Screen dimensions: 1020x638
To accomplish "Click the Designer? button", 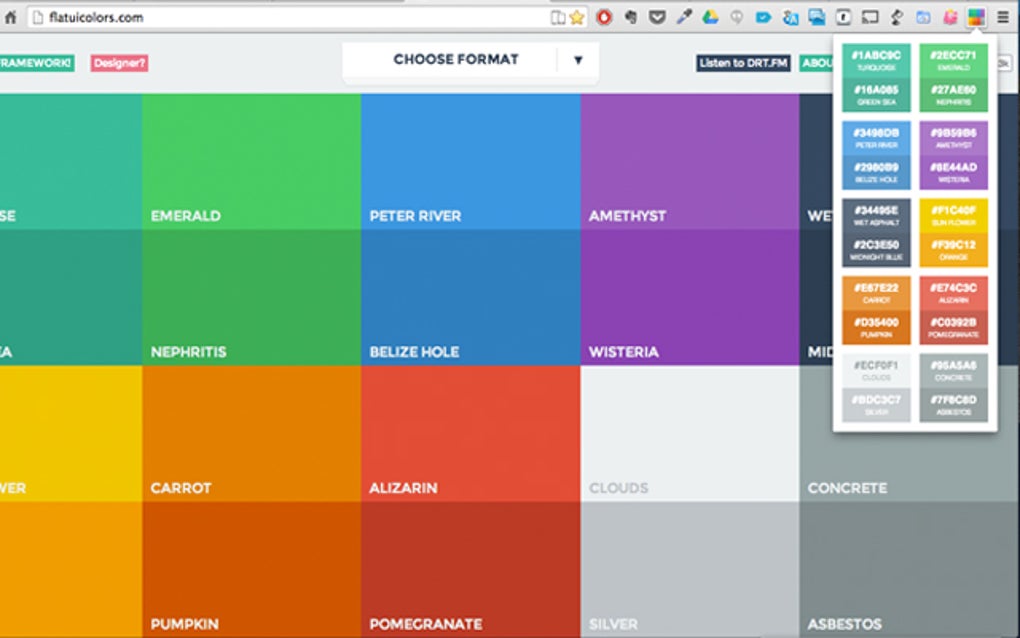I will [118, 61].
